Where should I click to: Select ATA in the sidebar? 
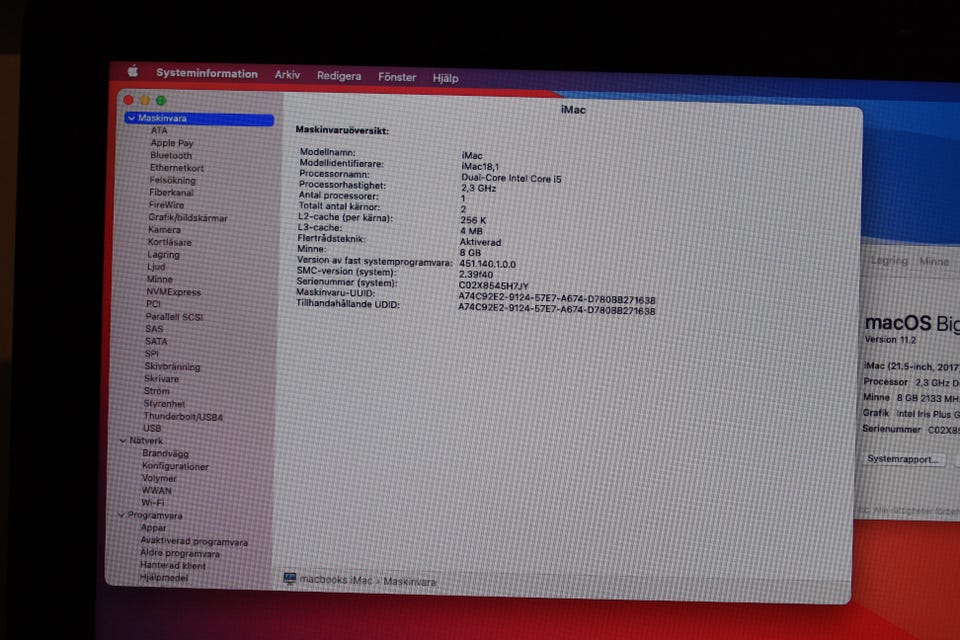pos(159,130)
